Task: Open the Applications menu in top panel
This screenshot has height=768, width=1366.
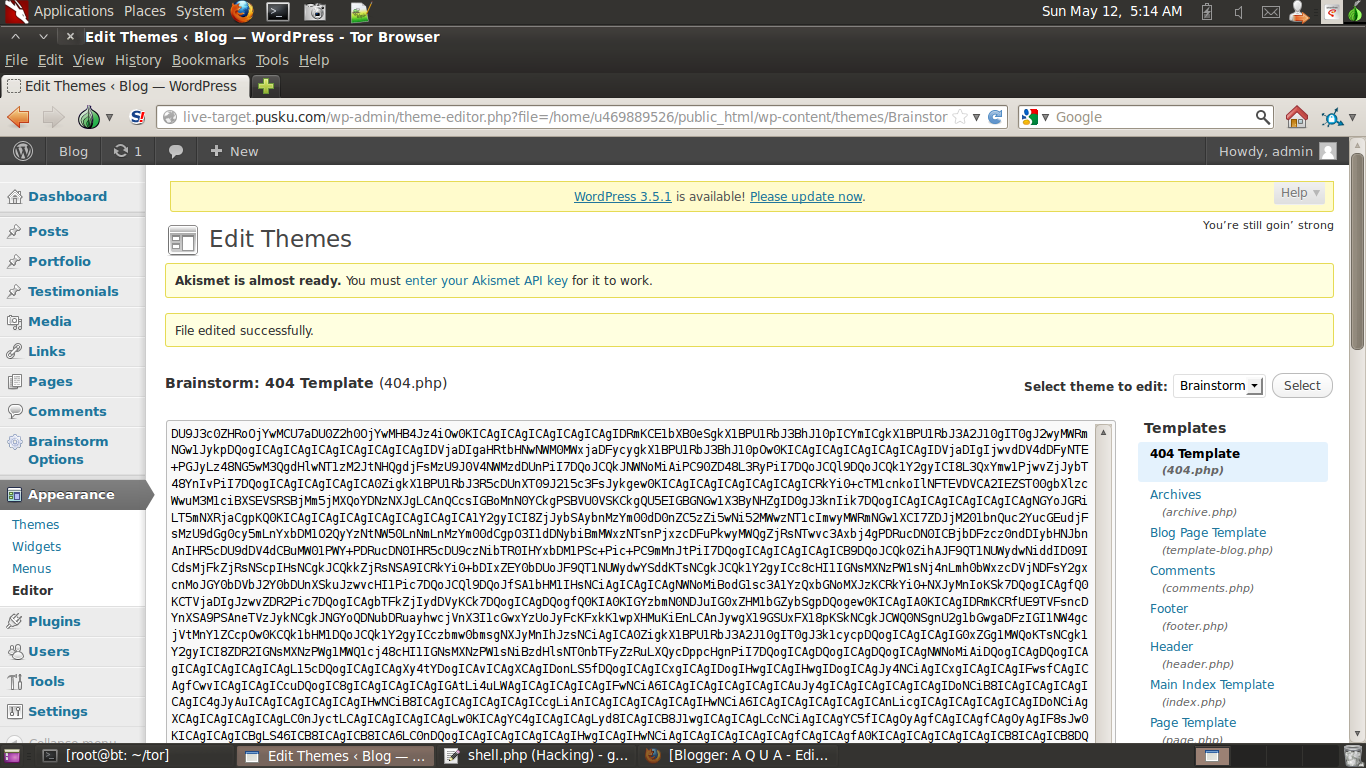Action: tap(74, 11)
